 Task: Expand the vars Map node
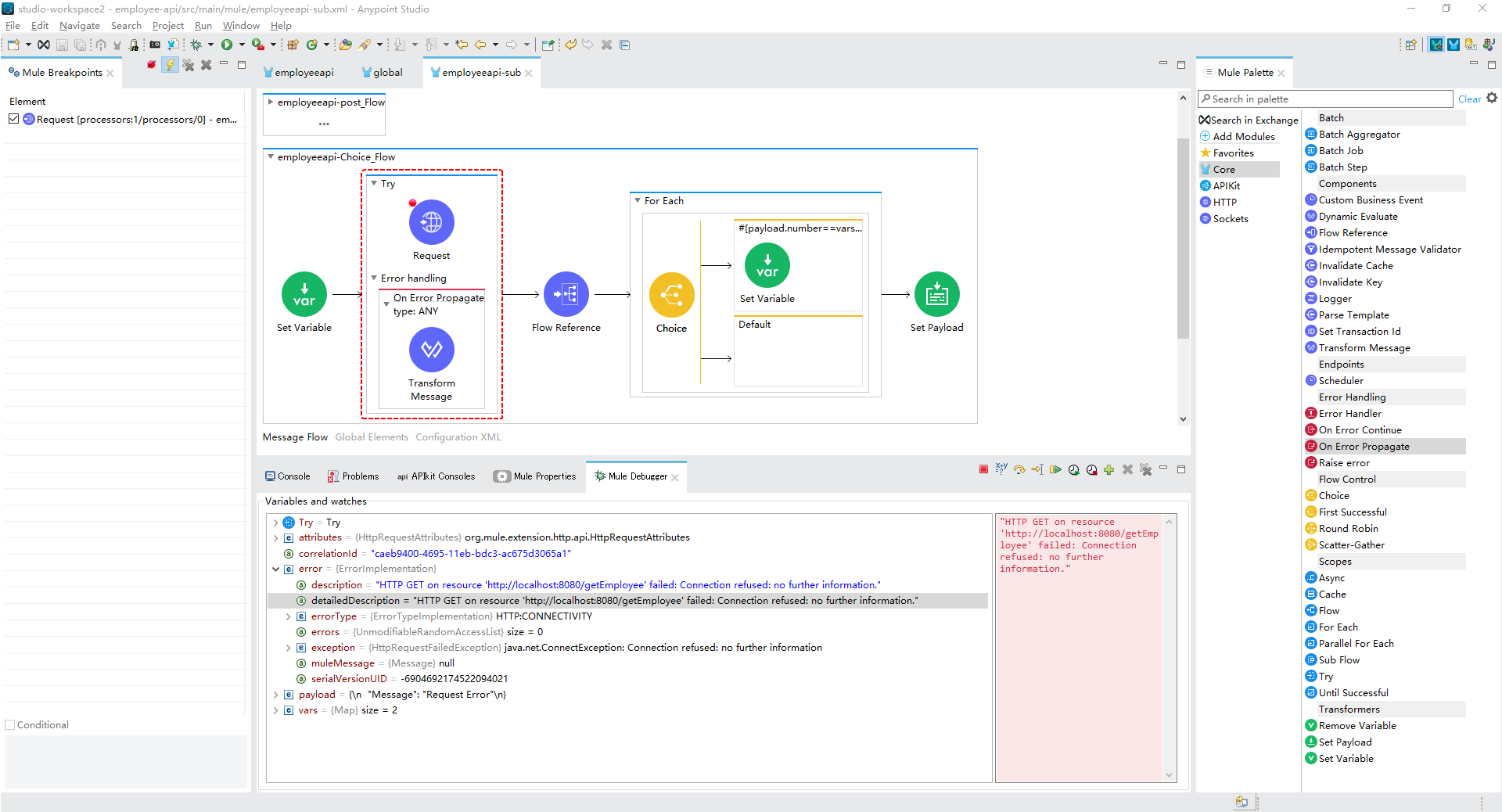coord(275,710)
